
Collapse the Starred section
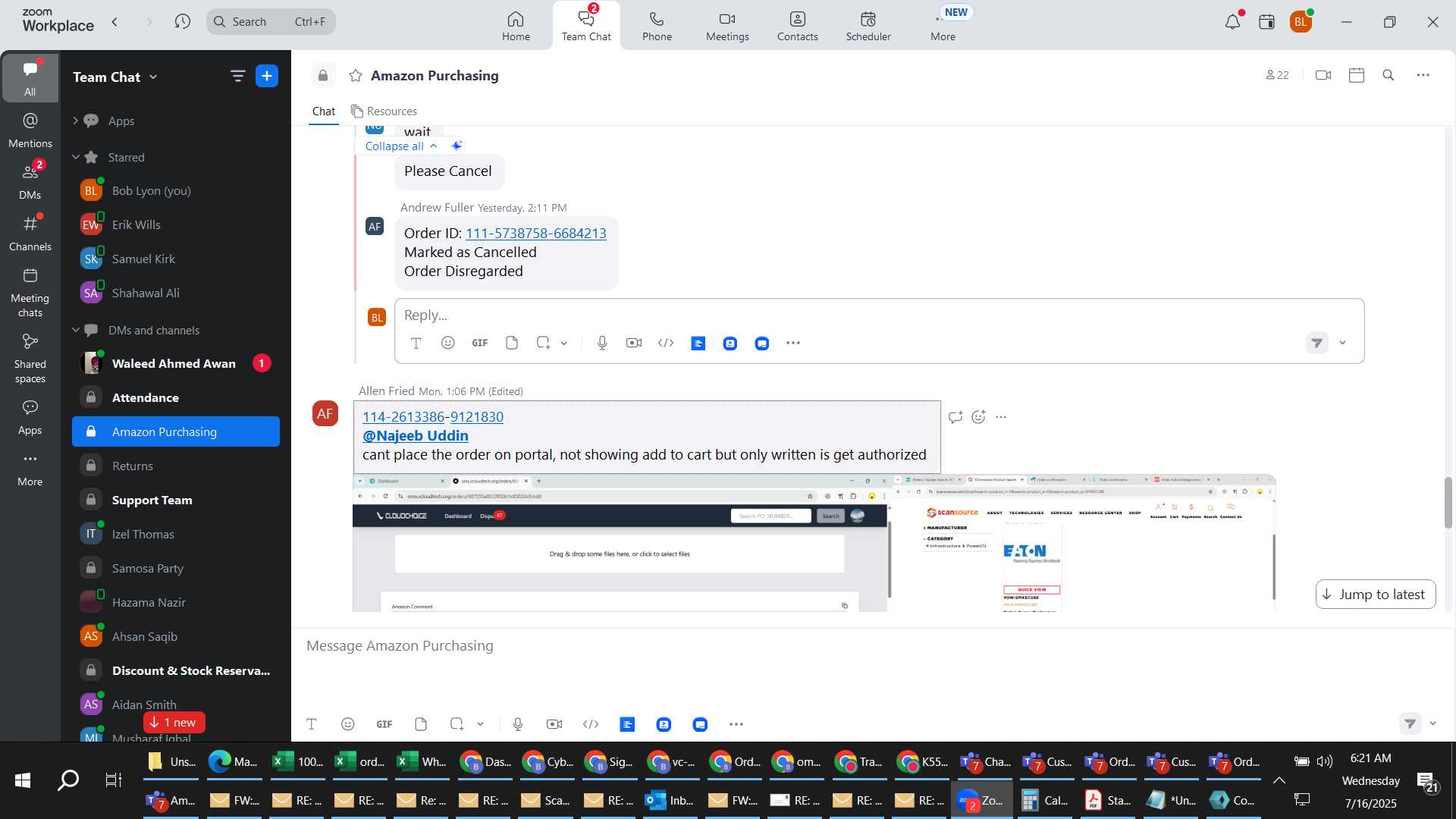click(x=75, y=157)
